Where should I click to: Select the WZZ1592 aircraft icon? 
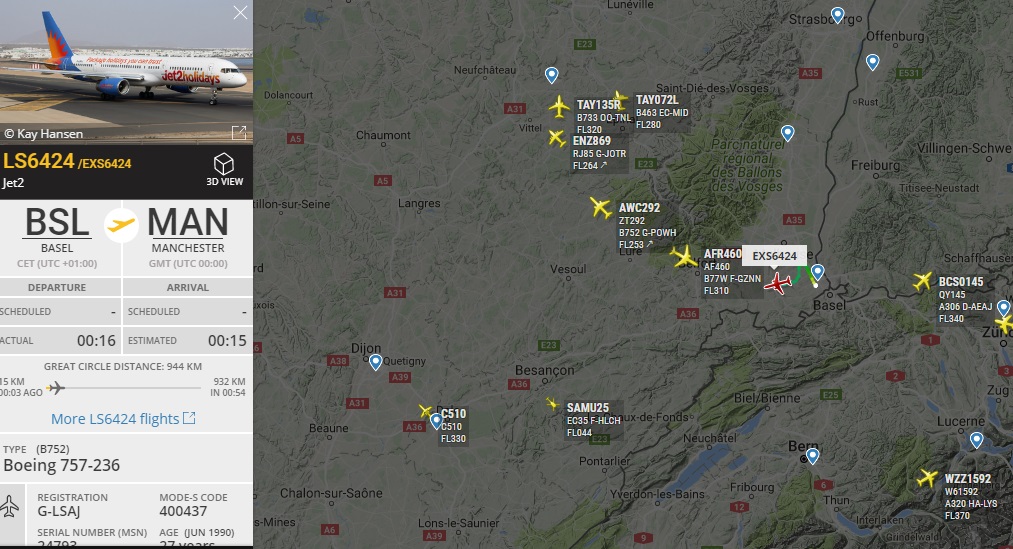pos(927,478)
